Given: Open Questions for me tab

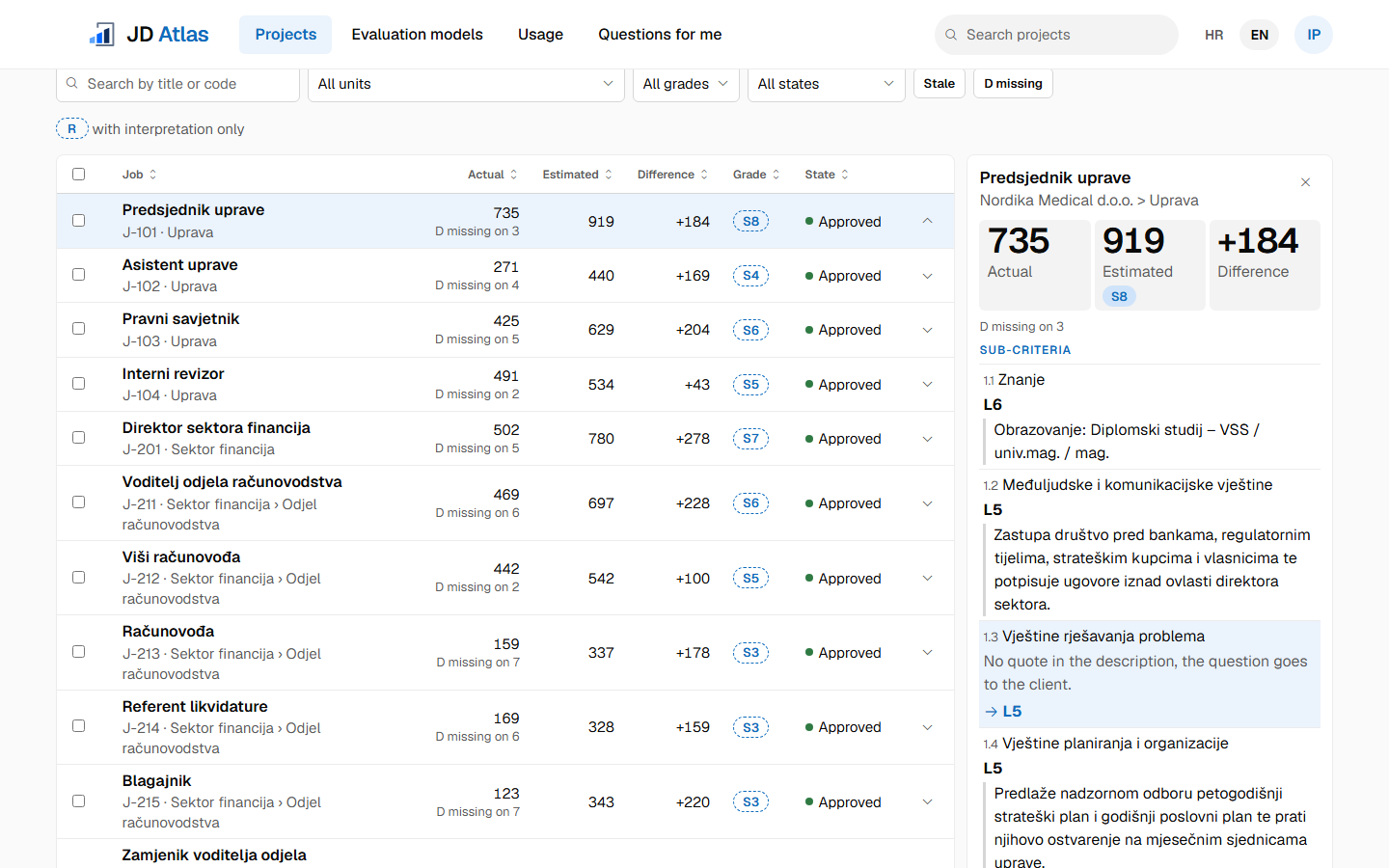Looking at the screenshot, I should (660, 35).
